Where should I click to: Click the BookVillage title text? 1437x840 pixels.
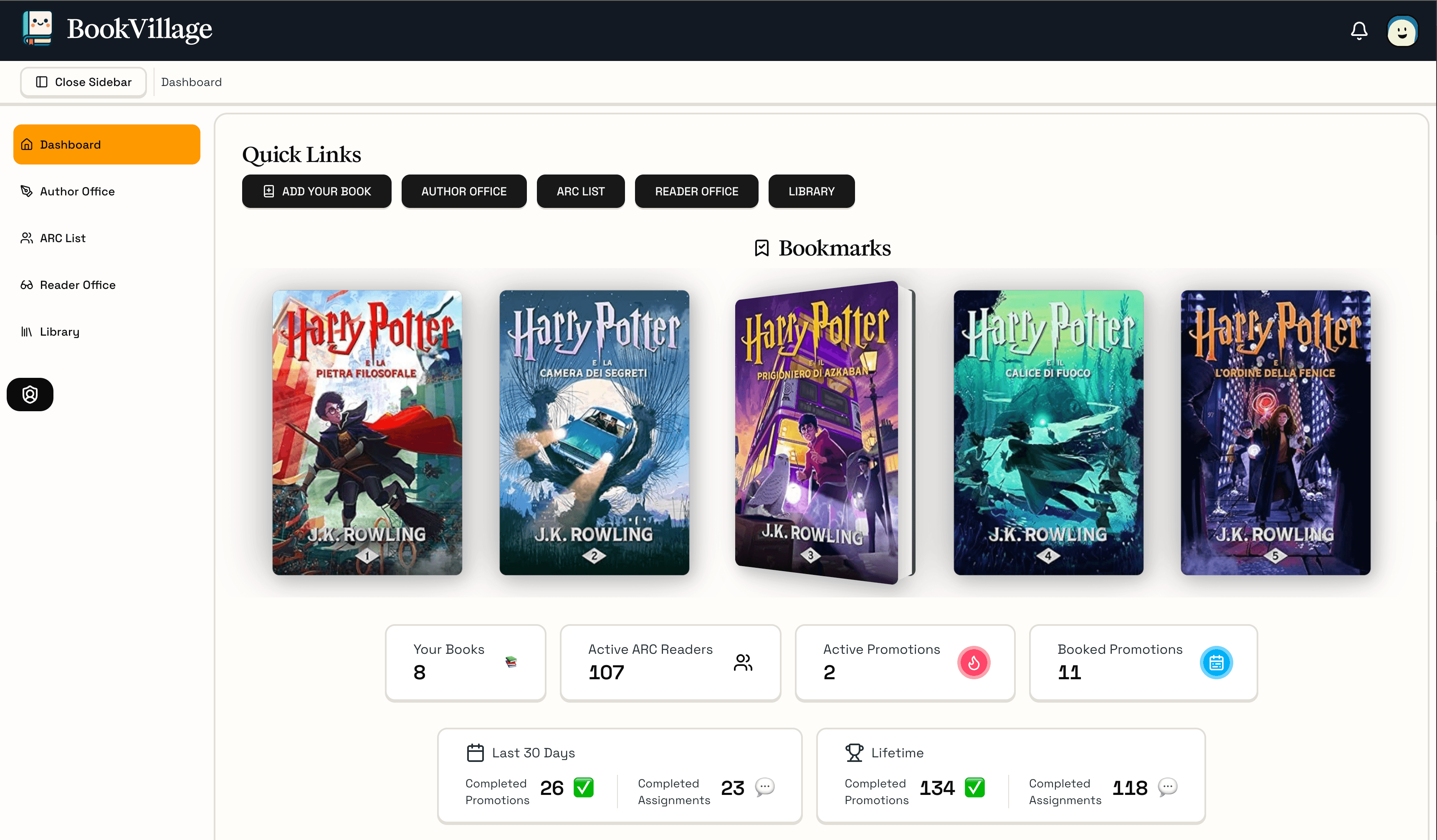140,29
